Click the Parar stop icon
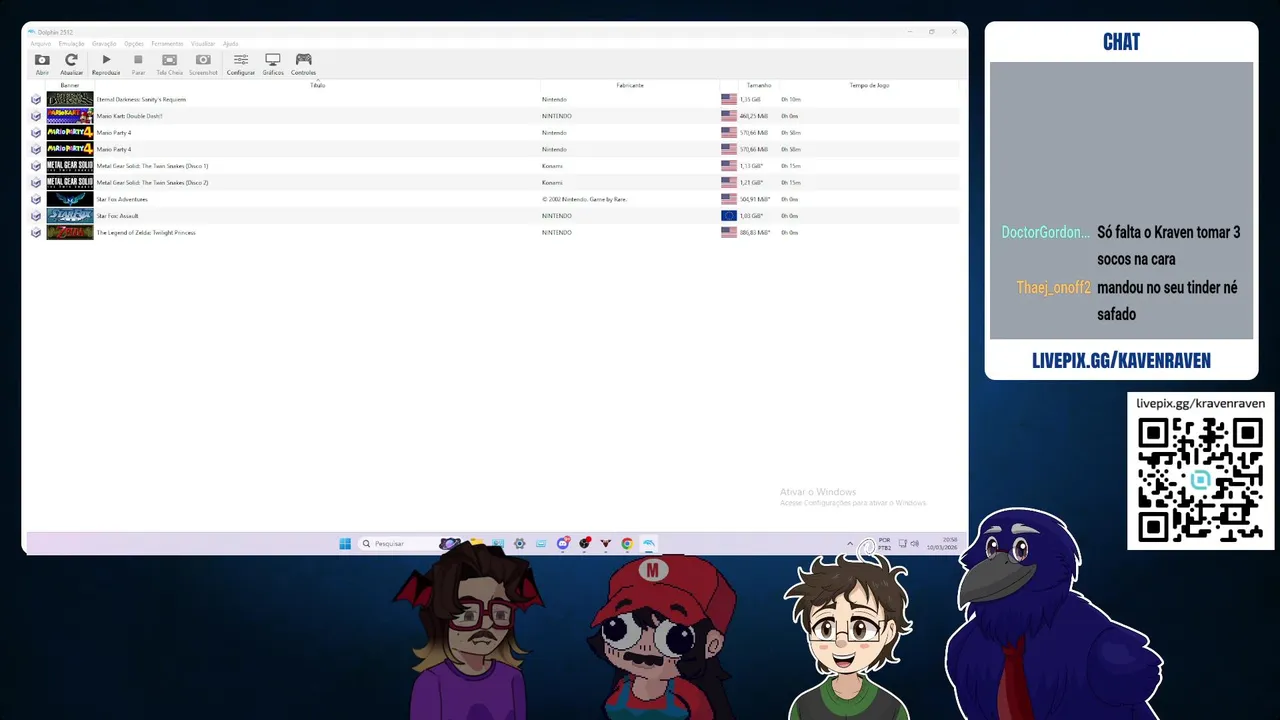 (x=138, y=64)
